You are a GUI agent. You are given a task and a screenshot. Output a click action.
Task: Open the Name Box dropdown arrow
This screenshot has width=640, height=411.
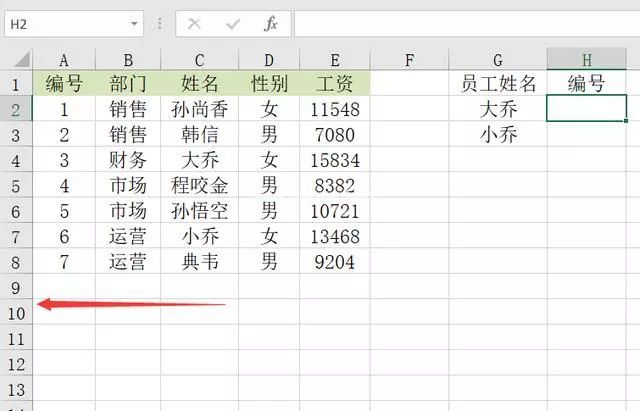pos(135,23)
